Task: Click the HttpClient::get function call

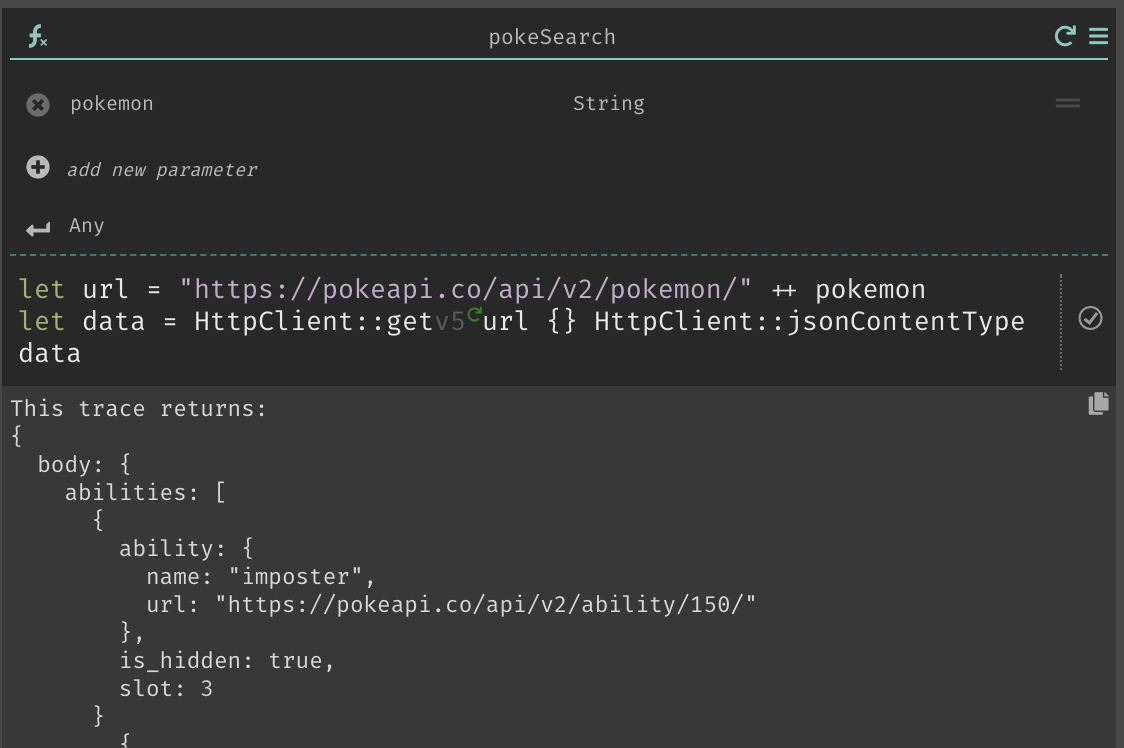Action: (313, 321)
